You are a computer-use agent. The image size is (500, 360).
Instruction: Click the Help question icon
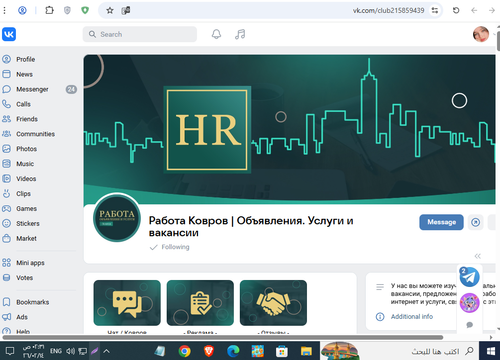tap(6, 331)
